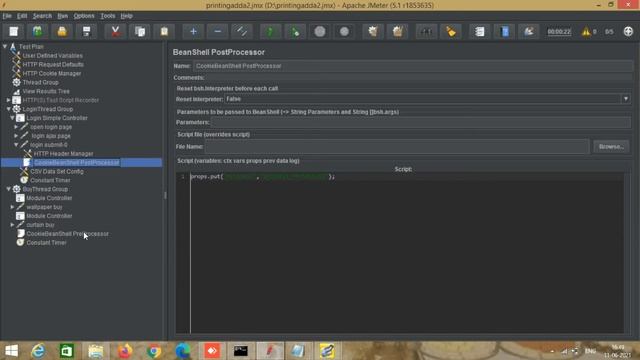Open Google Chrome from the taskbar
The width and height of the screenshot is (640, 360).
point(154,351)
